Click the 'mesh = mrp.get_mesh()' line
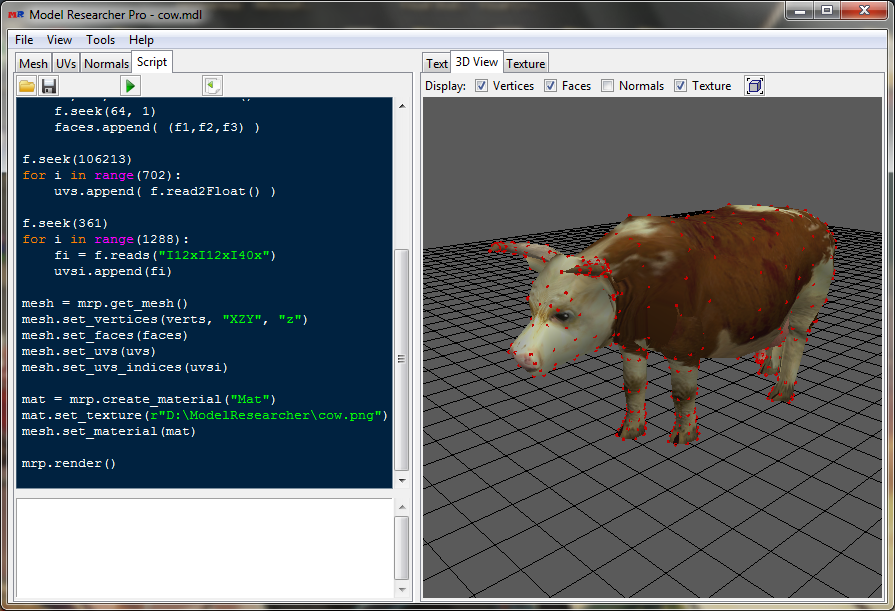The width and height of the screenshot is (895, 611). 104,304
